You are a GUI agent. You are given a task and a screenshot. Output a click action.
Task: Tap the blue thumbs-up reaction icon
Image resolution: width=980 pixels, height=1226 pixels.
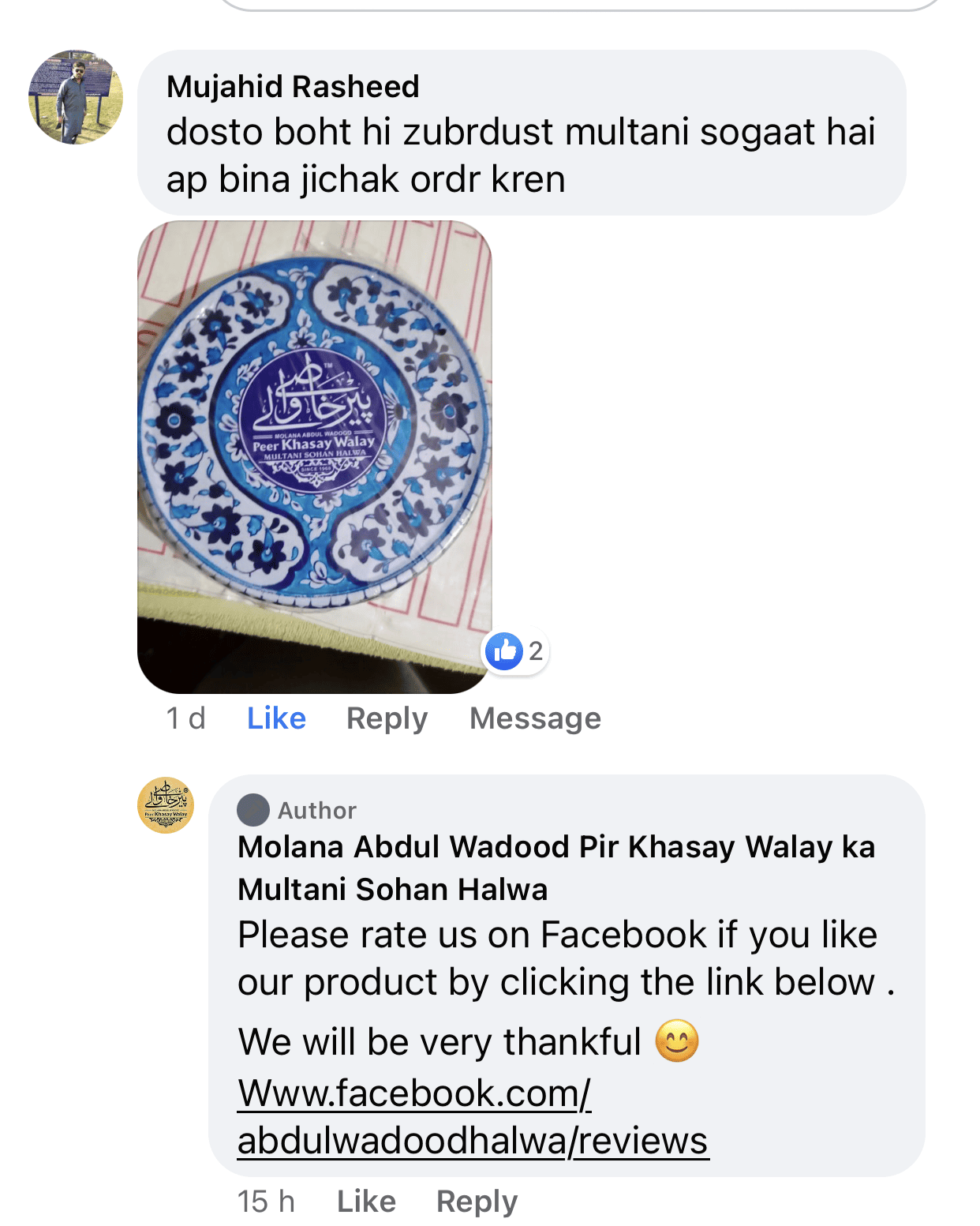505,651
